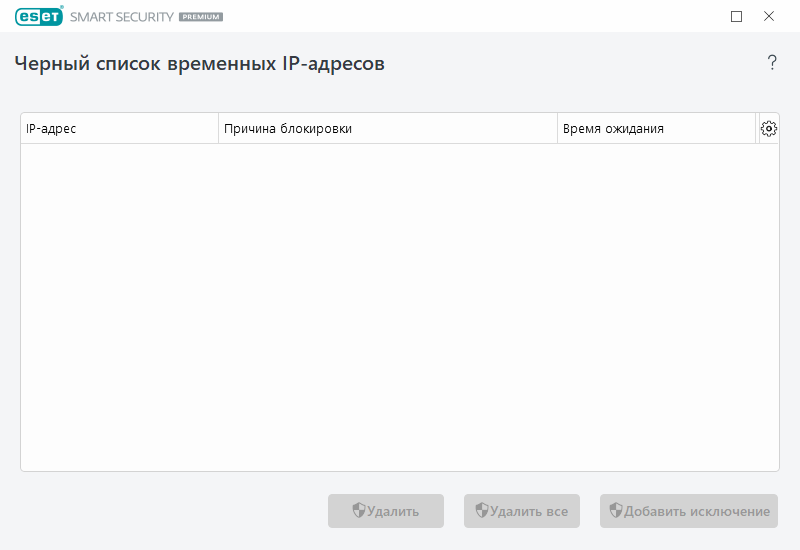Click the heading "Черный список временных IP-адресов"
This screenshot has height=550, width=800.
click(x=199, y=64)
